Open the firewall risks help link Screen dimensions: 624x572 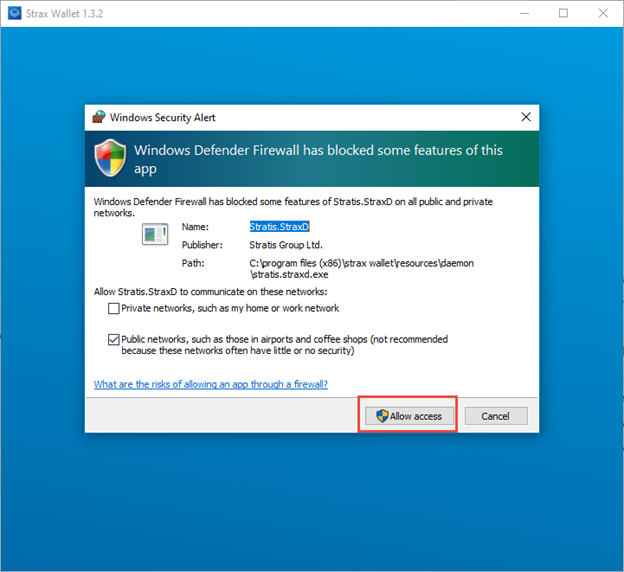coord(211,384)
